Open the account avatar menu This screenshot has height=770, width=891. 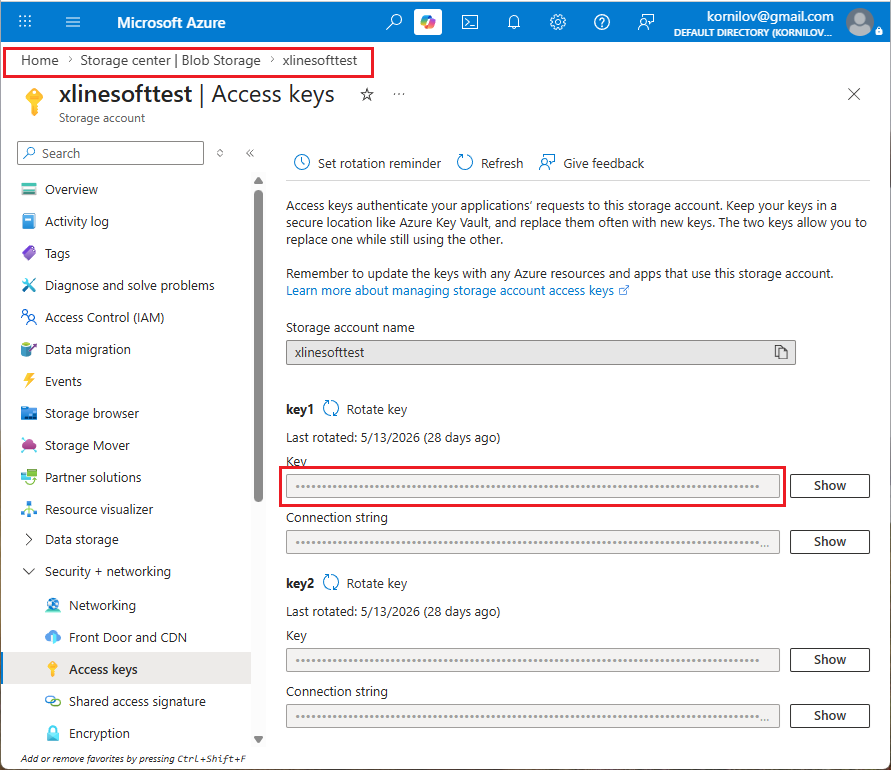[860, 22]
